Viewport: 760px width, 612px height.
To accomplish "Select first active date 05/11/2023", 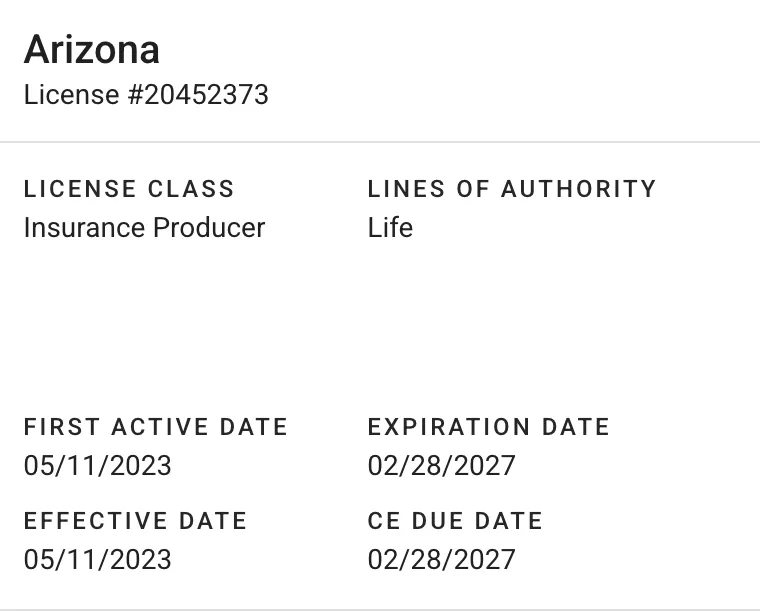I will (98, 466).
